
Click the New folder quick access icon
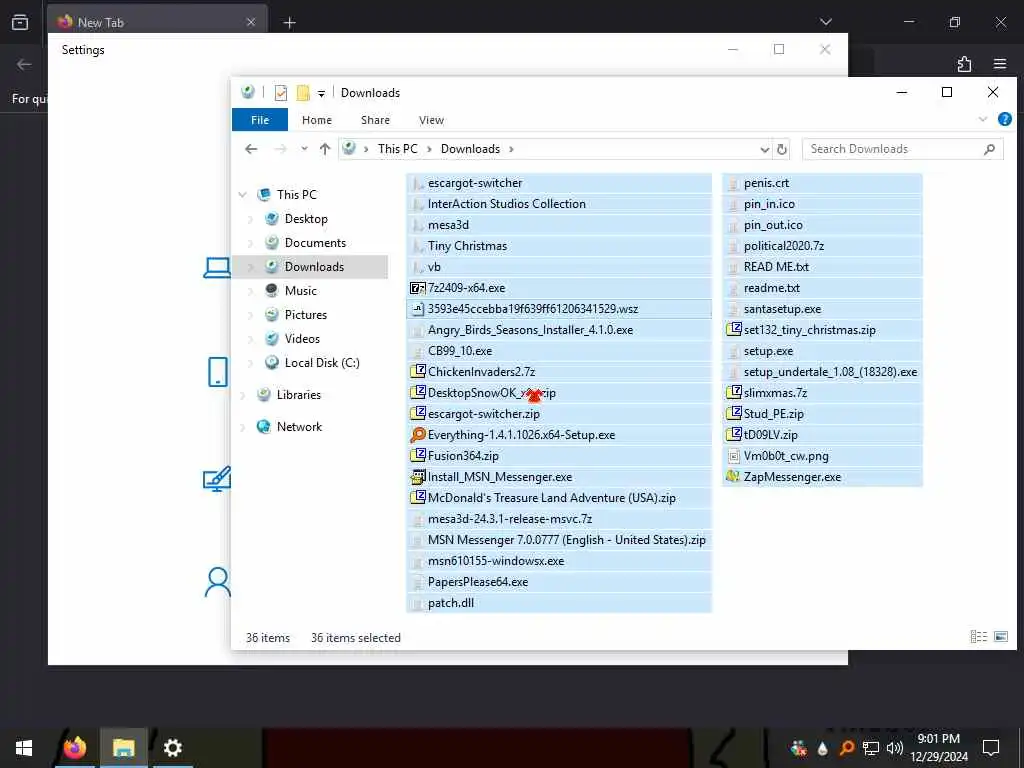coord(303,93)
